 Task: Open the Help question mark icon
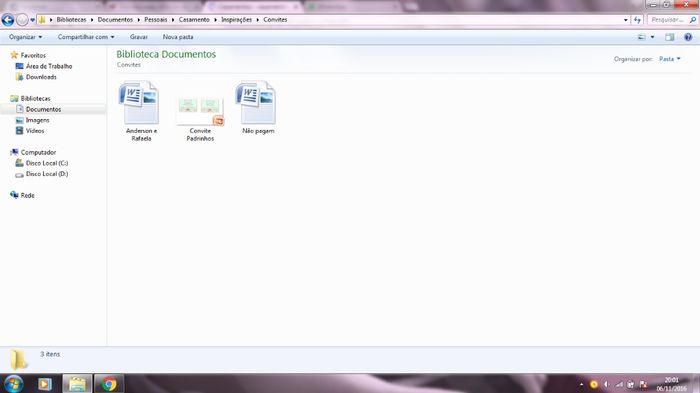[x=688, y=37]
